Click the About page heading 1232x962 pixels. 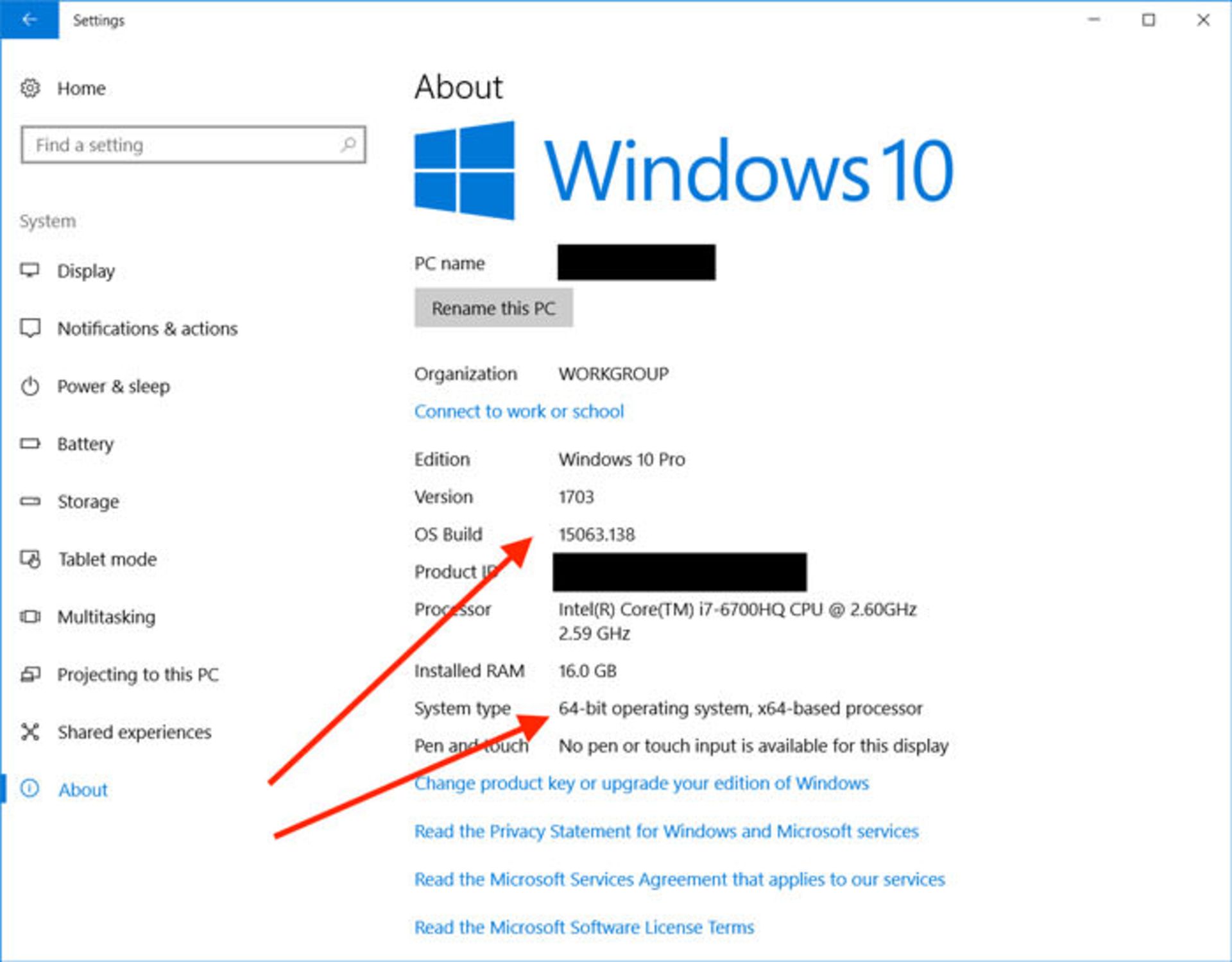[459, 87]
